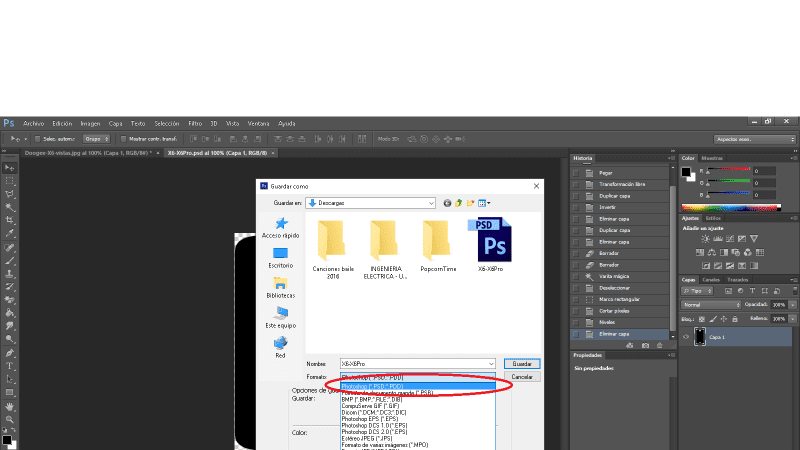Choose Photoshop (*.PSD;*.PDD) format option

tap(417, 387)
